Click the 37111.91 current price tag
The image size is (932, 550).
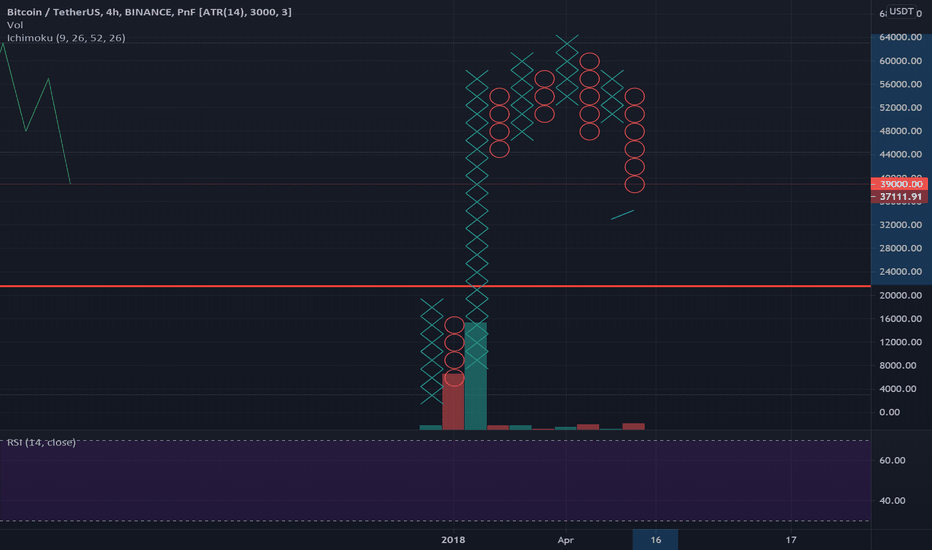pyautogui.click(x=899, y=197)
